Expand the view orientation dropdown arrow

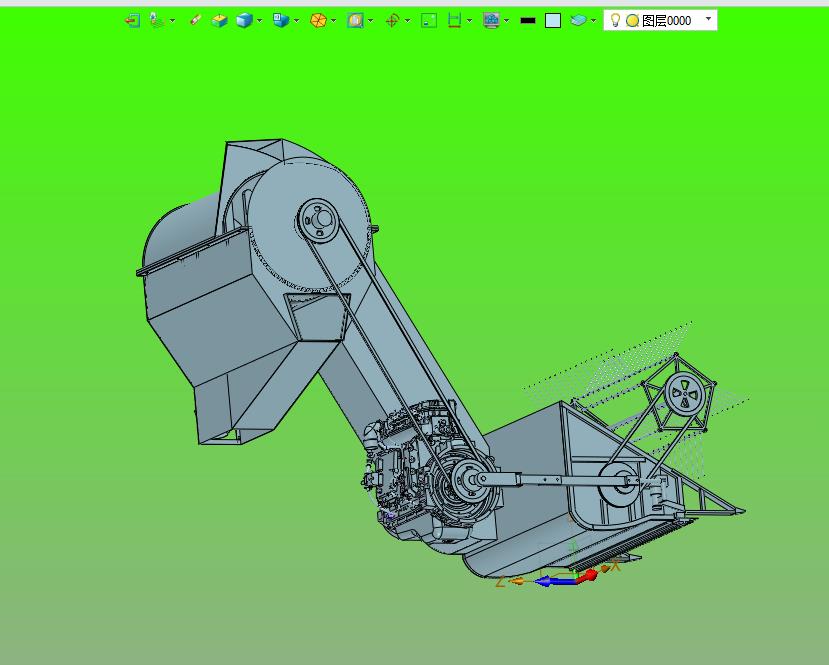tap(297, 21)
